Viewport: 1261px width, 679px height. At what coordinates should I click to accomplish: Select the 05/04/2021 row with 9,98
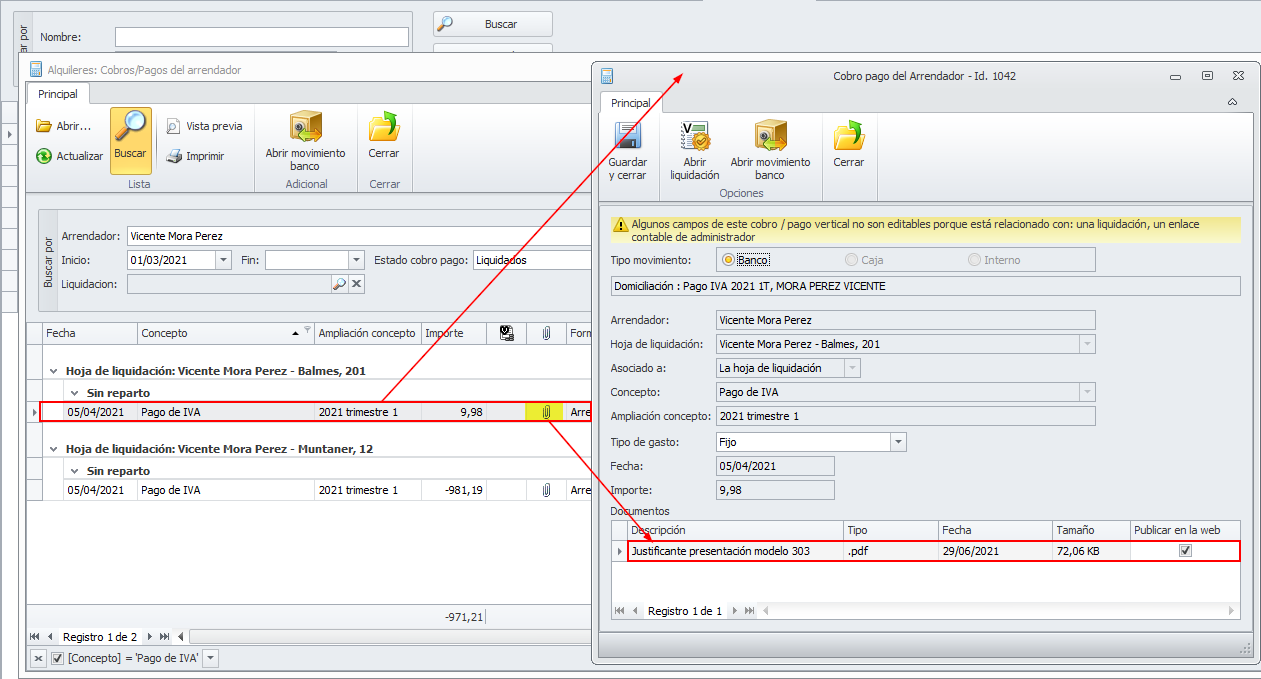click(315, 411)
